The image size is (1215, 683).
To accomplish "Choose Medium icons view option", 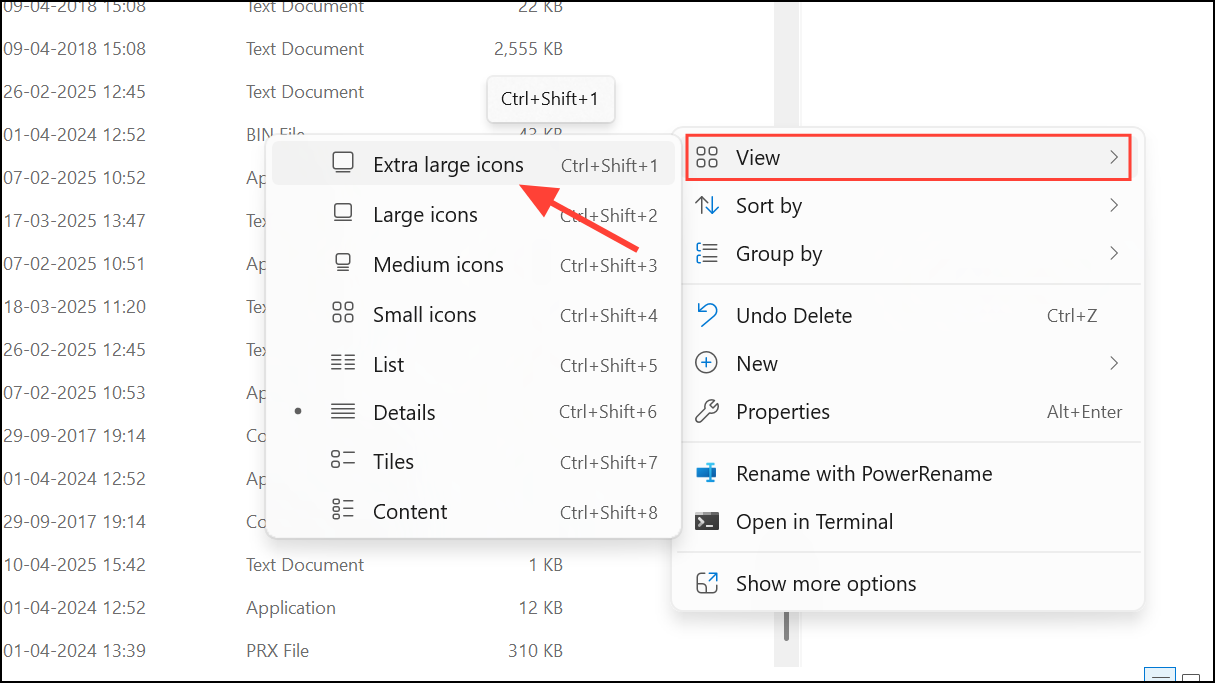I will tap(438, 264).
